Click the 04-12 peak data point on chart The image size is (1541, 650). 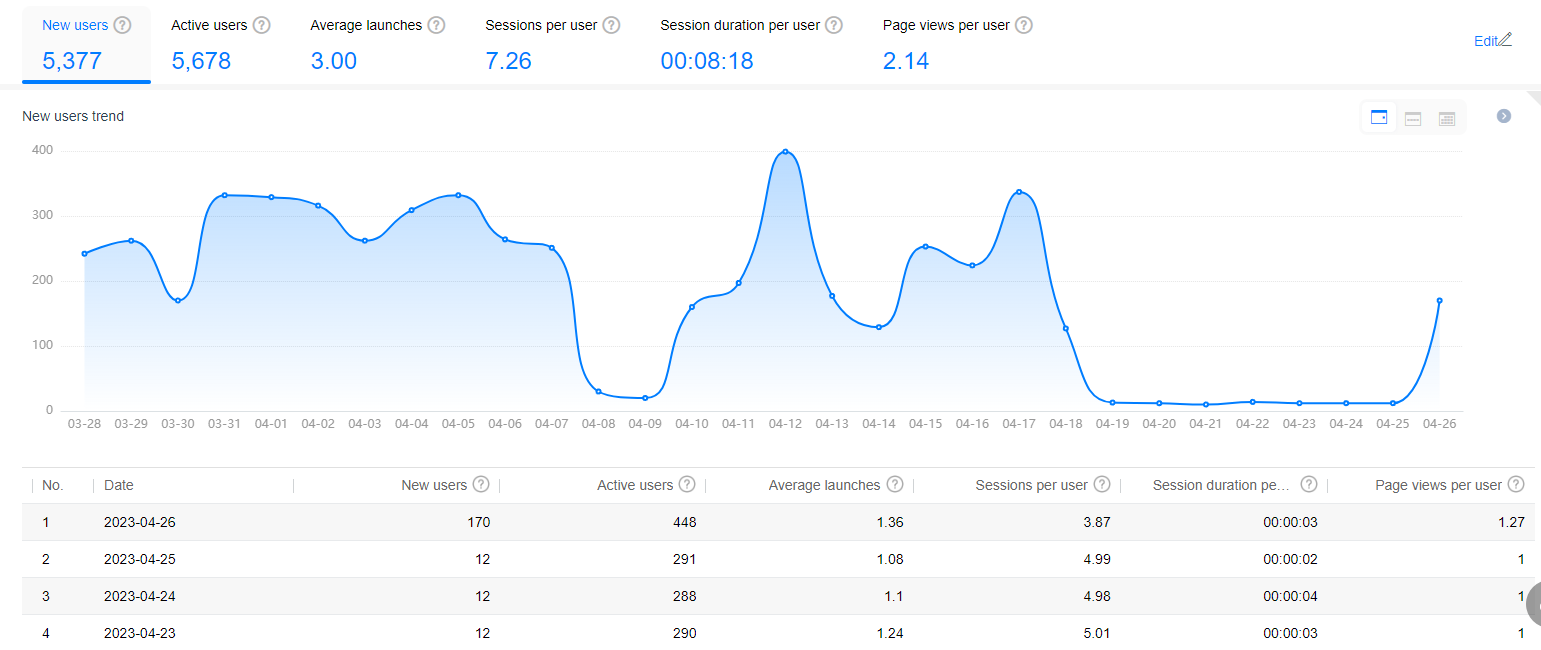pos(785,152)
